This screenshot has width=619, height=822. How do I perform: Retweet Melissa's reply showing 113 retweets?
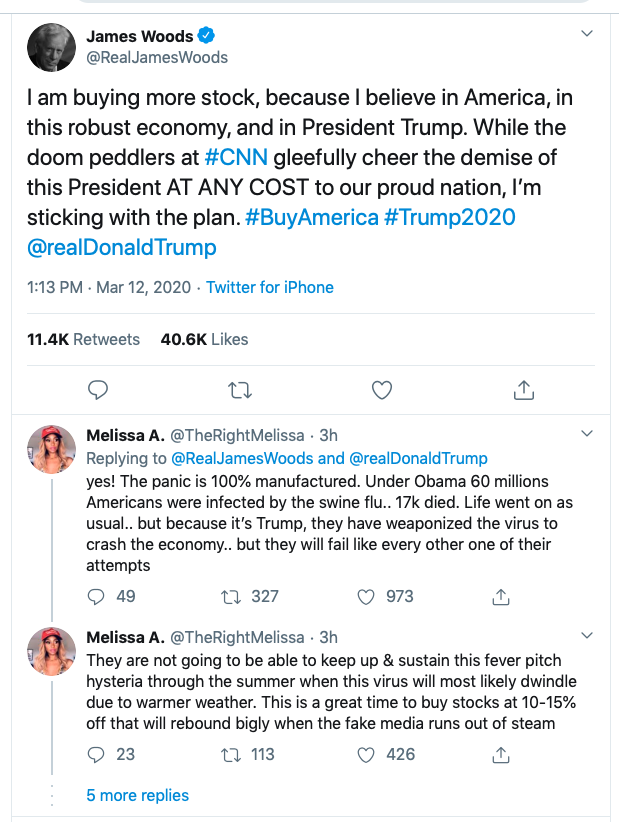[x=231, y=755]
